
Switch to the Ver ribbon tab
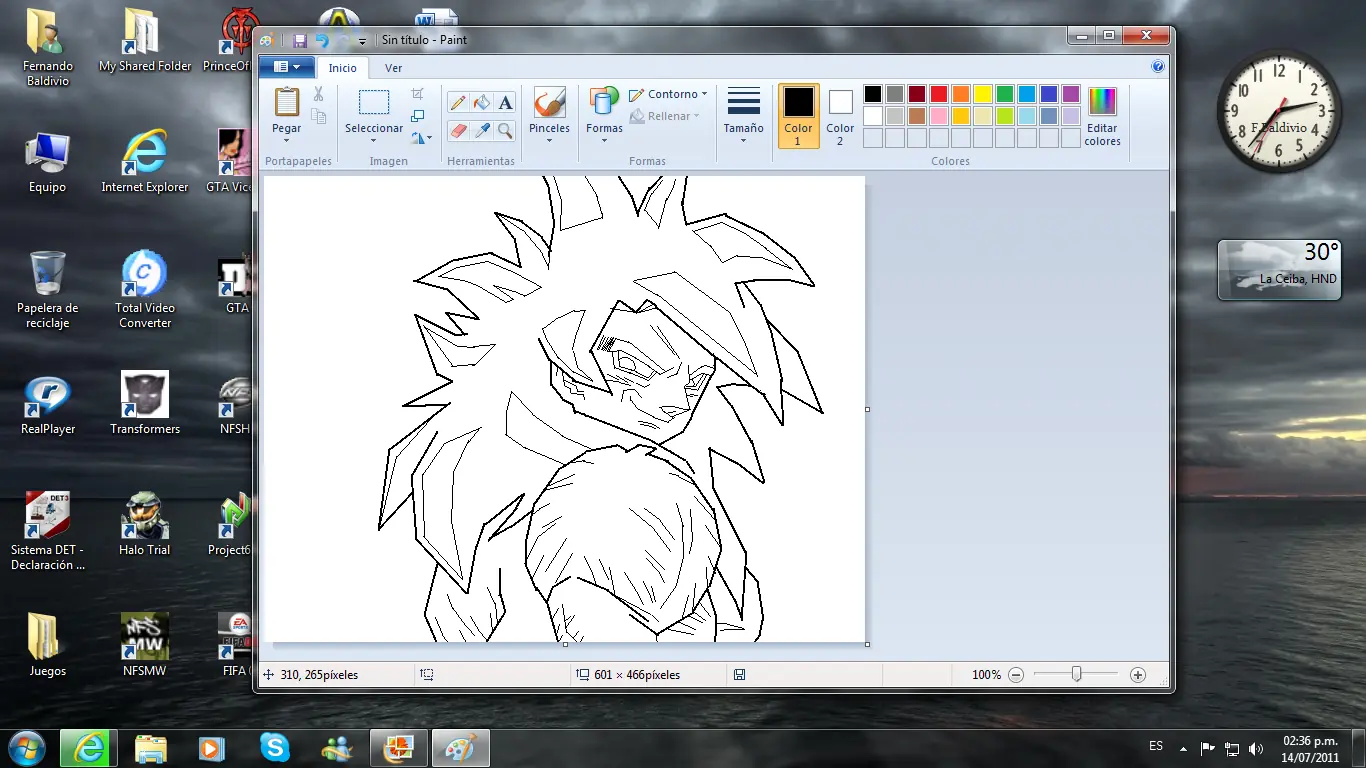394,68
